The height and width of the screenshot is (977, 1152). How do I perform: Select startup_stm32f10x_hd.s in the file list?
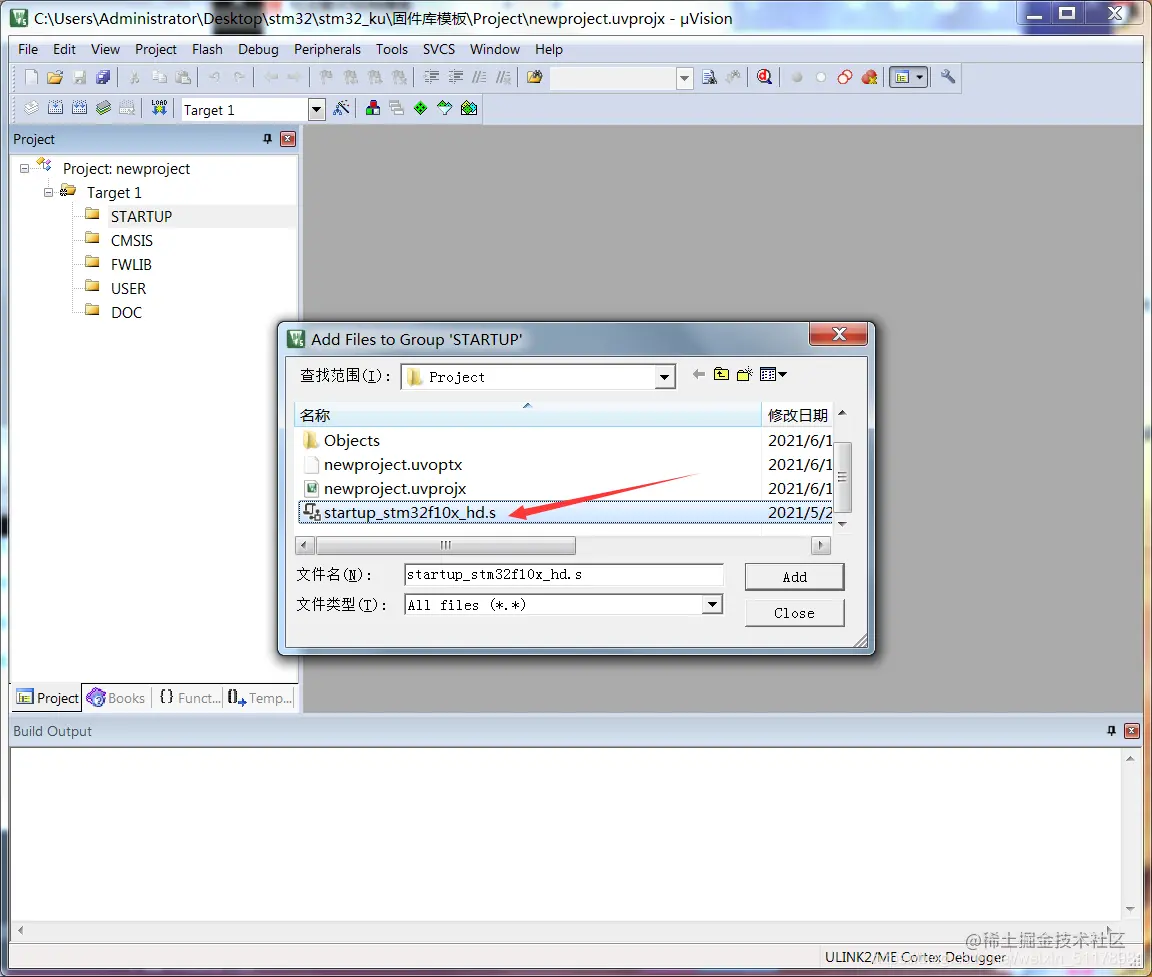409,513
